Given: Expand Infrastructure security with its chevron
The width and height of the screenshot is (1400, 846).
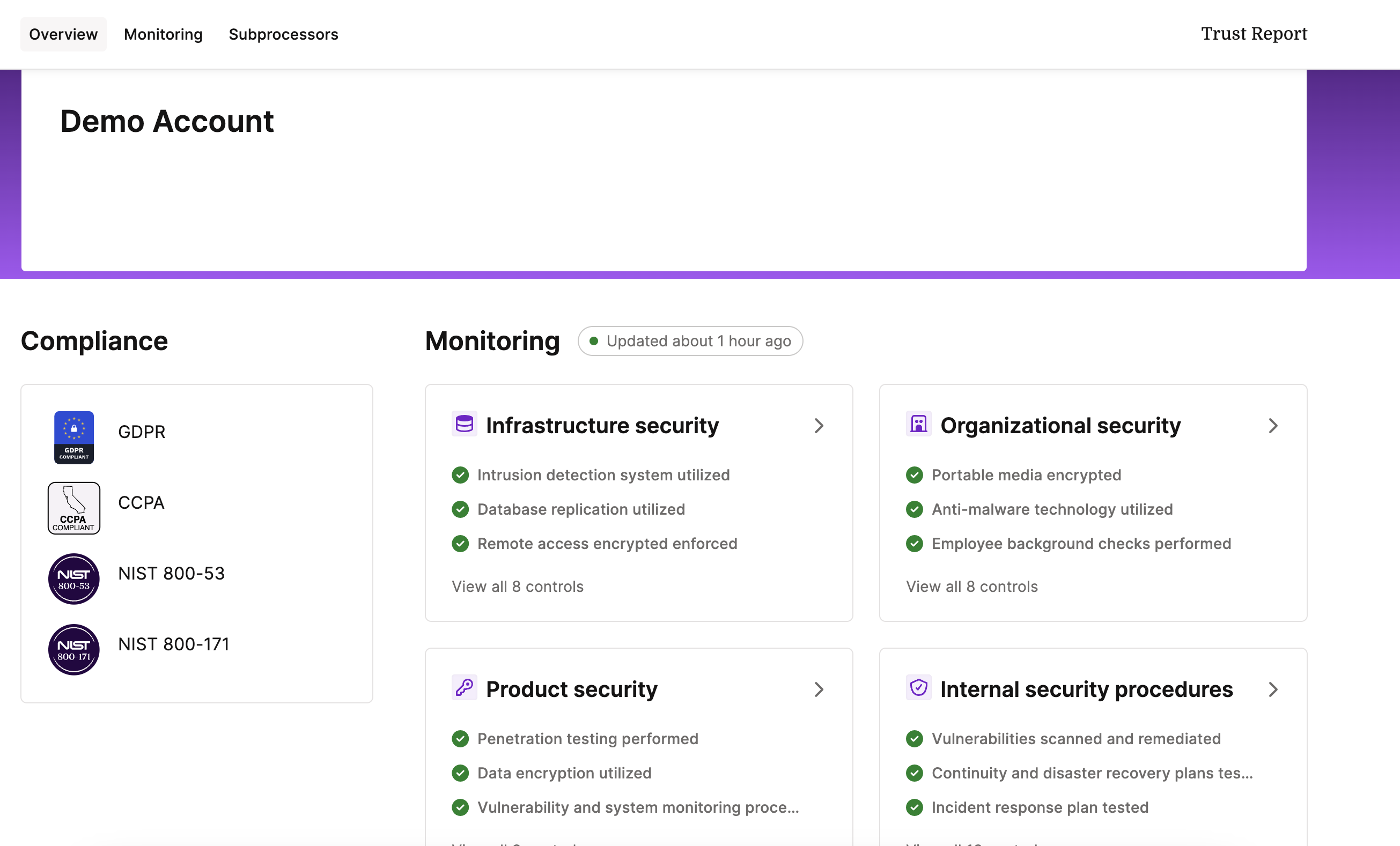Looking at the screenshot, I should pyautogui.click(x=819, y=426).
